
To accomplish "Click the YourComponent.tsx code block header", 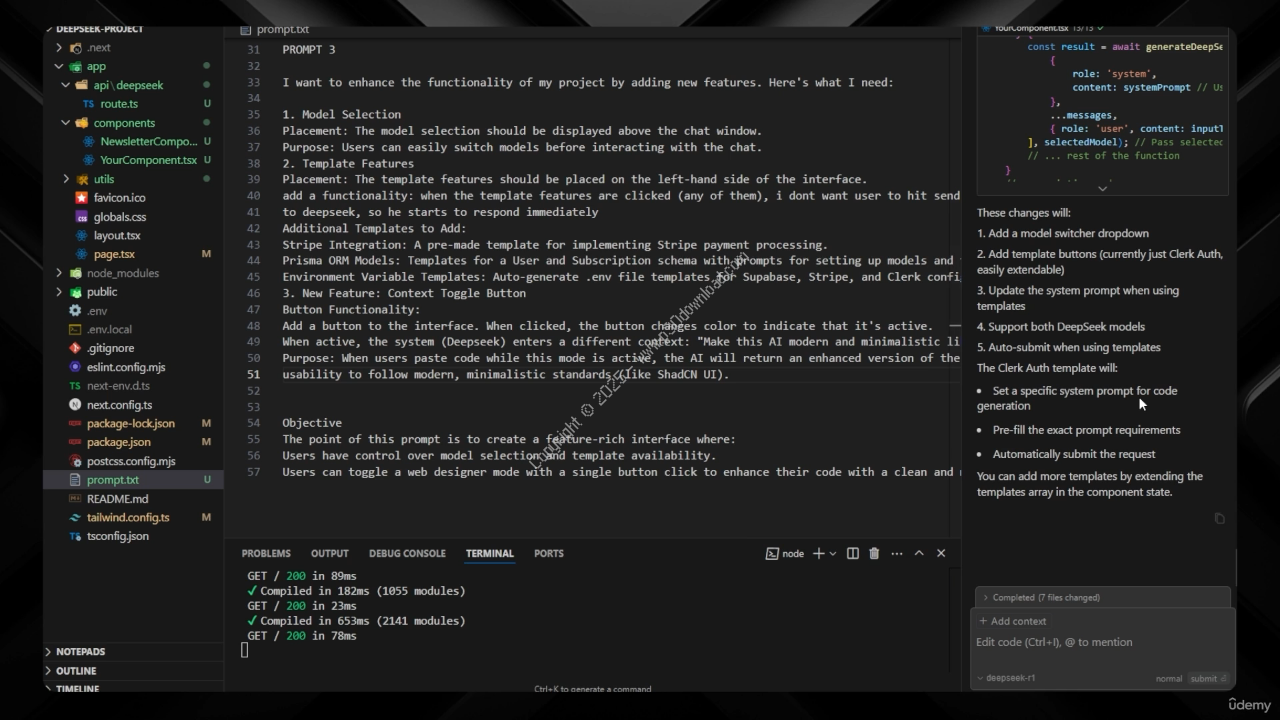I will point(1102,29).
